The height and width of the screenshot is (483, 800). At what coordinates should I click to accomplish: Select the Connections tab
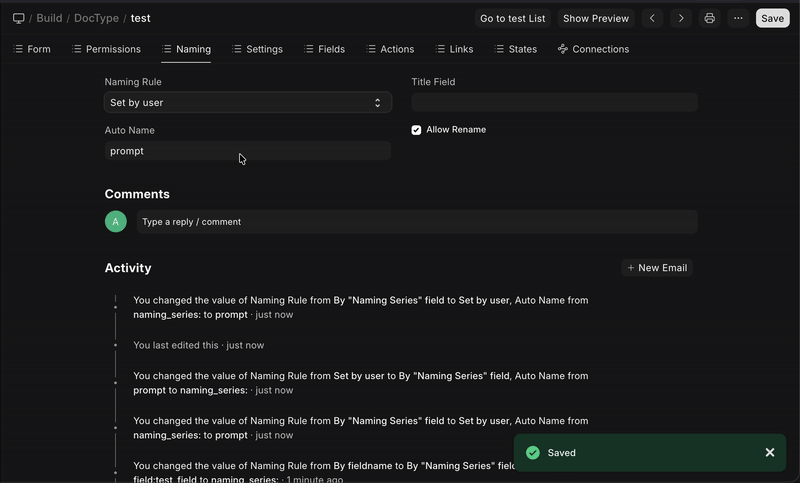point(594,49)
